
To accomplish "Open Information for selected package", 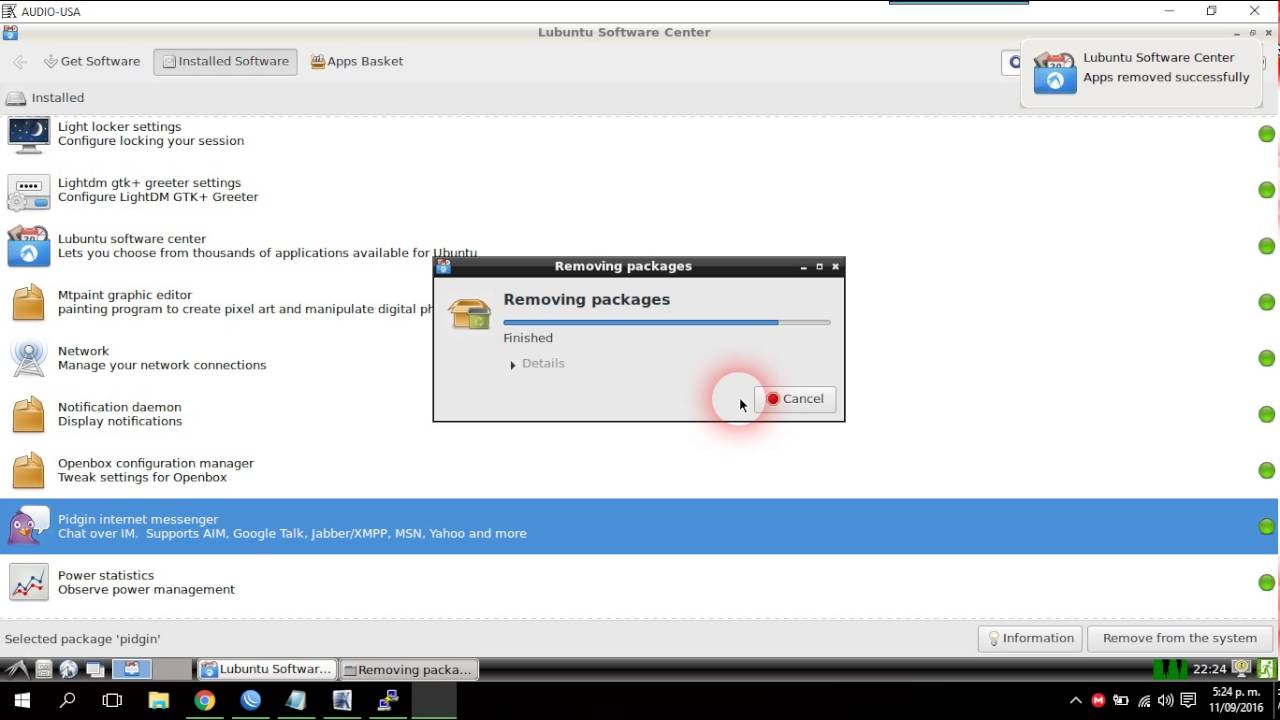I will point(1030,638).
